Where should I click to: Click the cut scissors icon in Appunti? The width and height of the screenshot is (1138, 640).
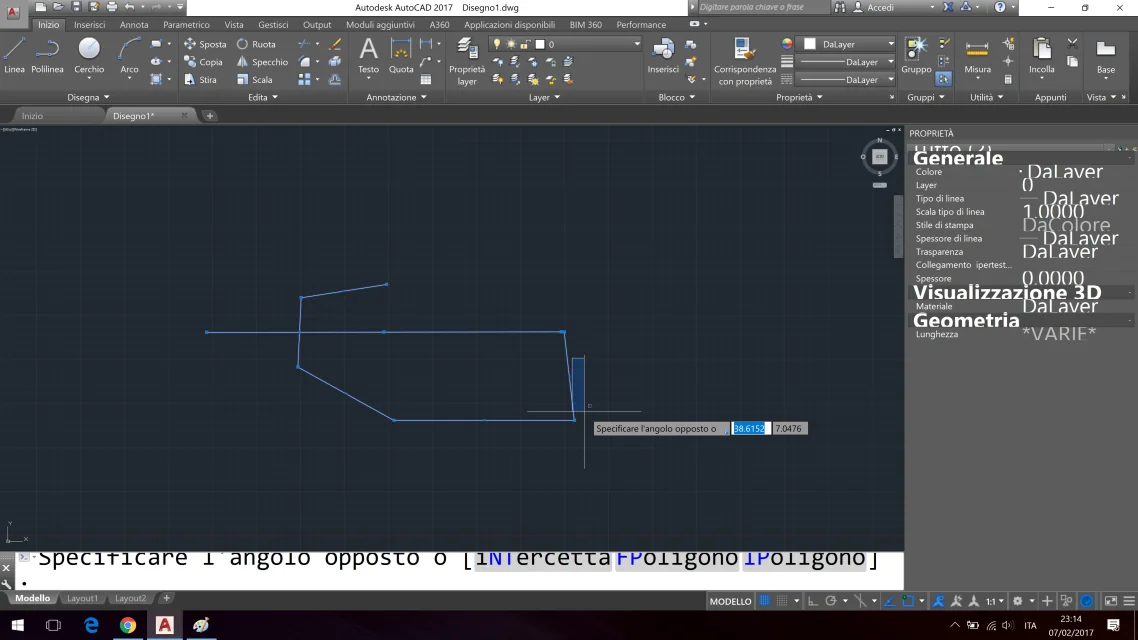pos(1072,44)
